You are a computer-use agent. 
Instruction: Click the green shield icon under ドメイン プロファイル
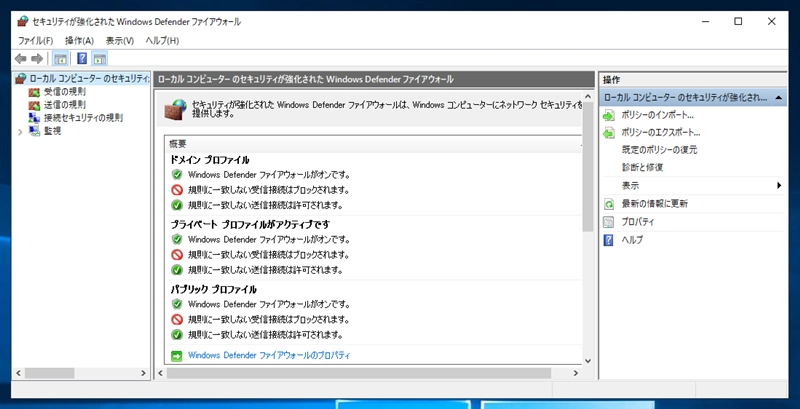177,174
